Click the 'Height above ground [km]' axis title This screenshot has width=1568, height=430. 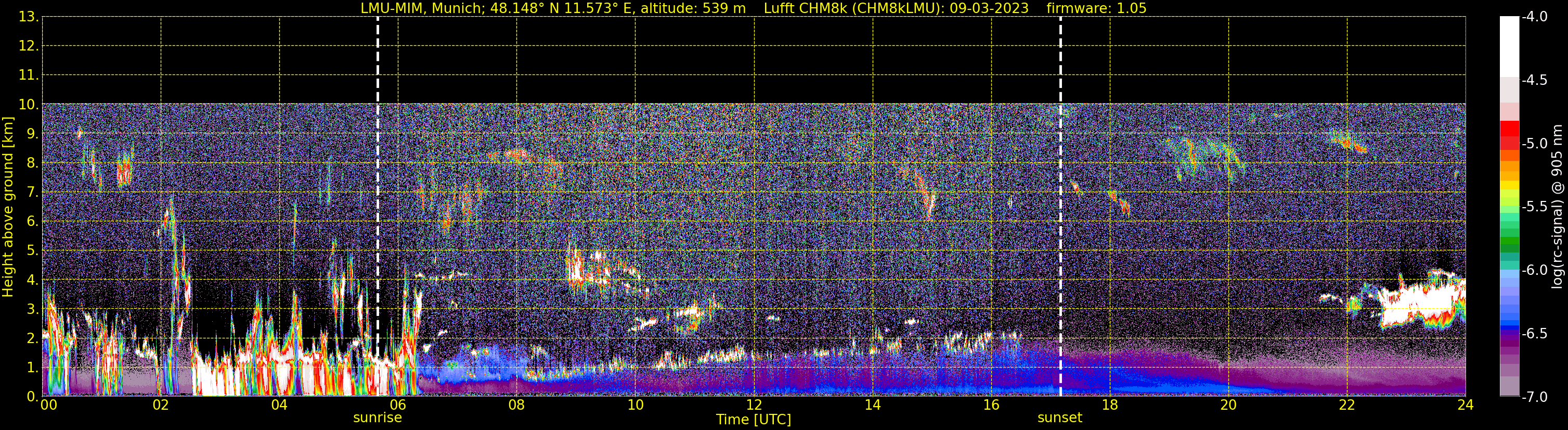coord(8,207)
